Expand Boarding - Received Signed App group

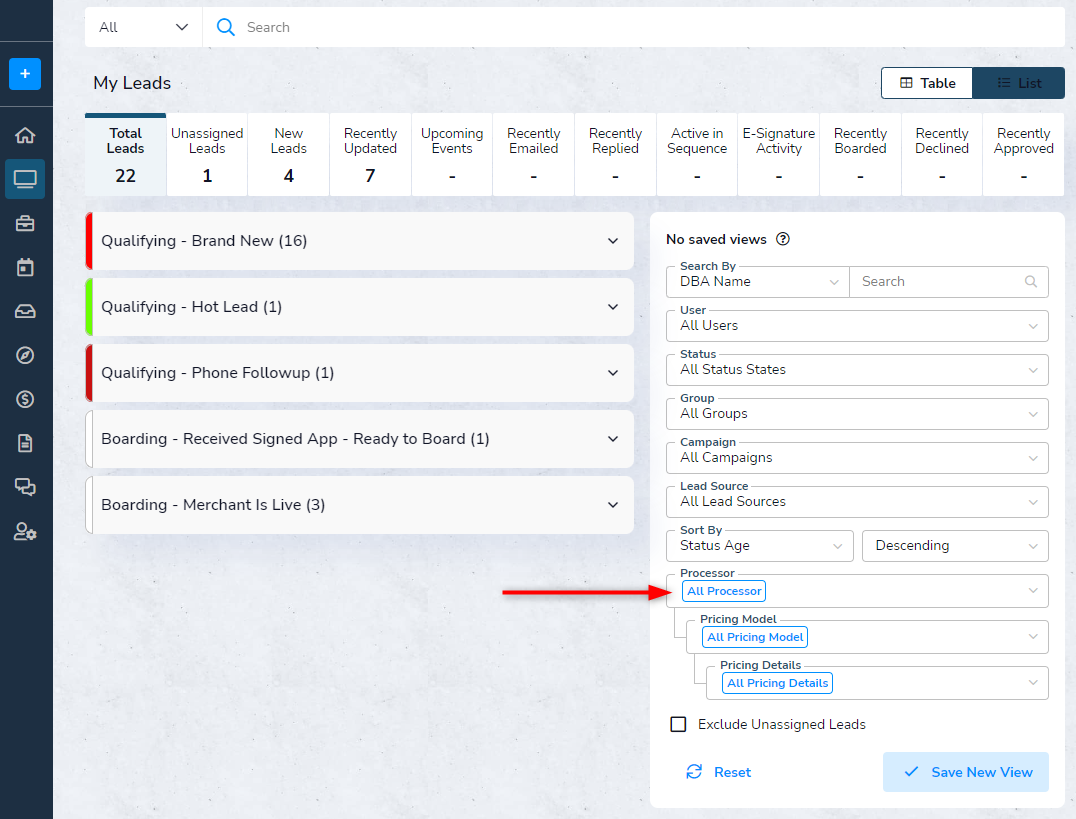coord(360,439)
